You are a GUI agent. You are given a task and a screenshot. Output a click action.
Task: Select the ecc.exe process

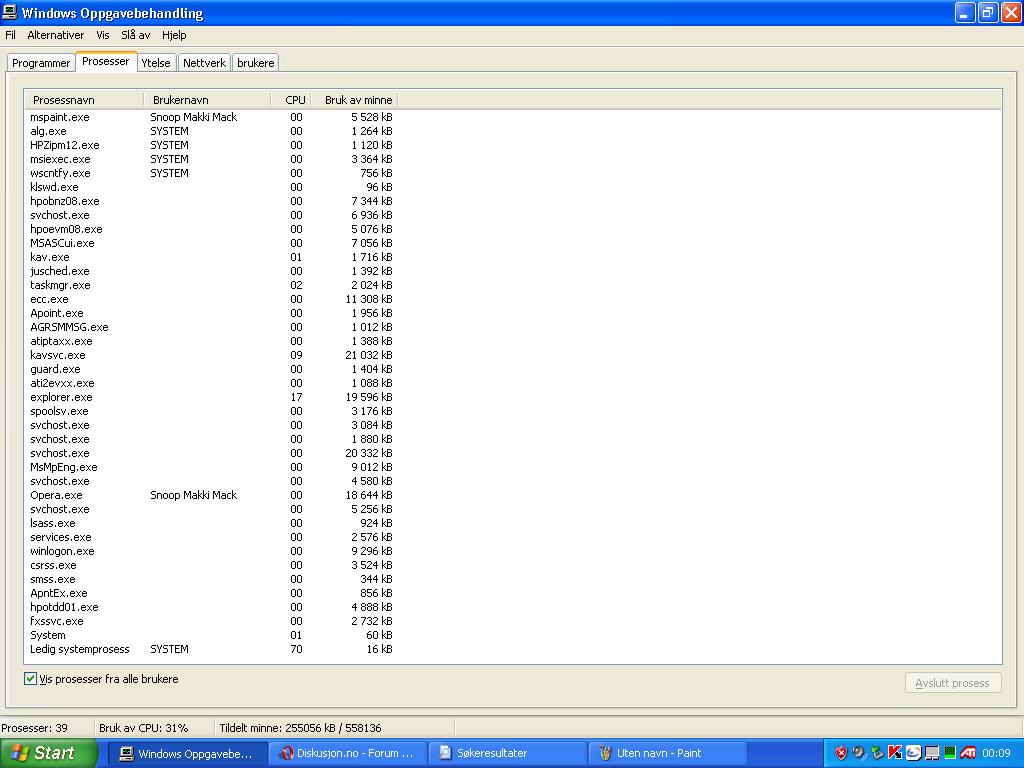(211, 299)
